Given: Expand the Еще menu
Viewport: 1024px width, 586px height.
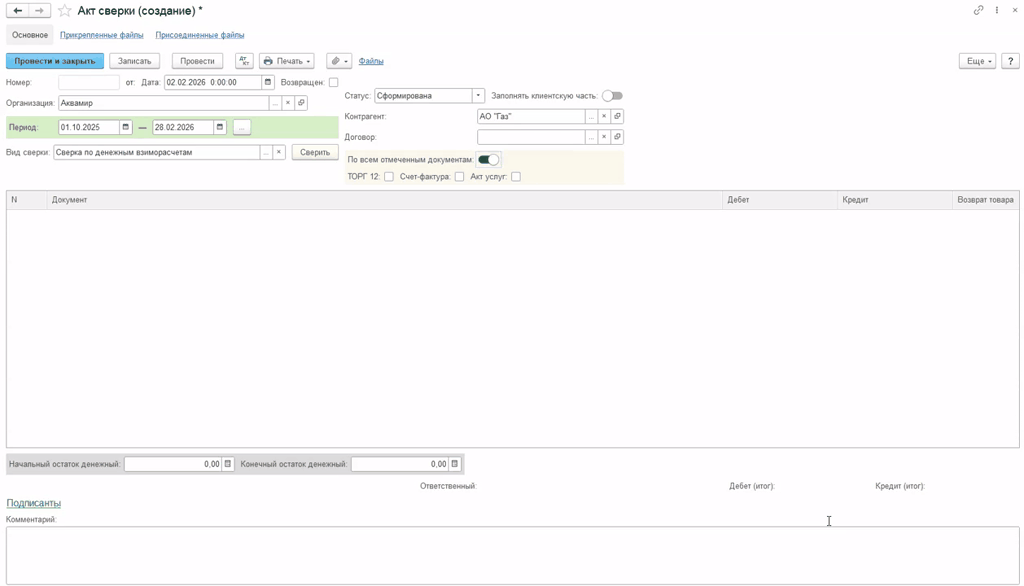Looking at the screenshot, I should [x=976, y=61].
